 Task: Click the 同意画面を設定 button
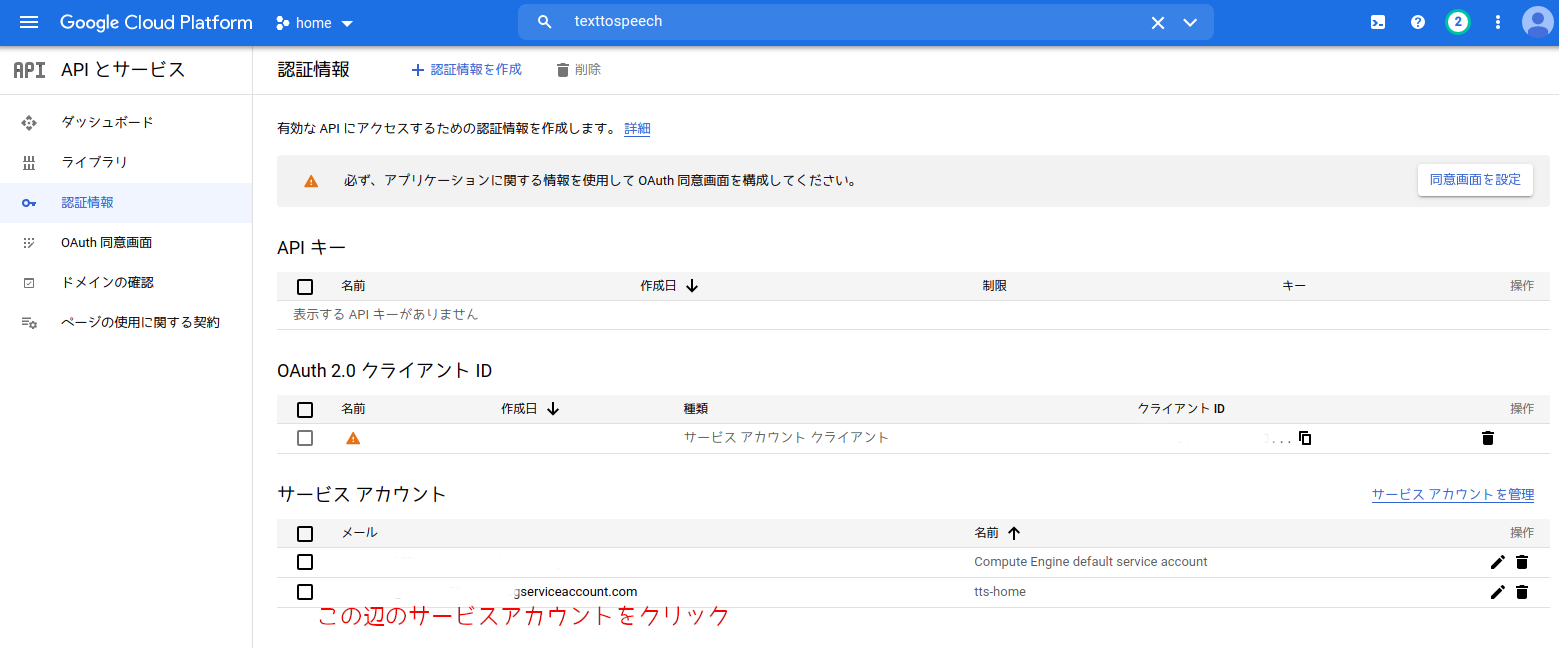pyautogui.click(x=1475, y=180)
